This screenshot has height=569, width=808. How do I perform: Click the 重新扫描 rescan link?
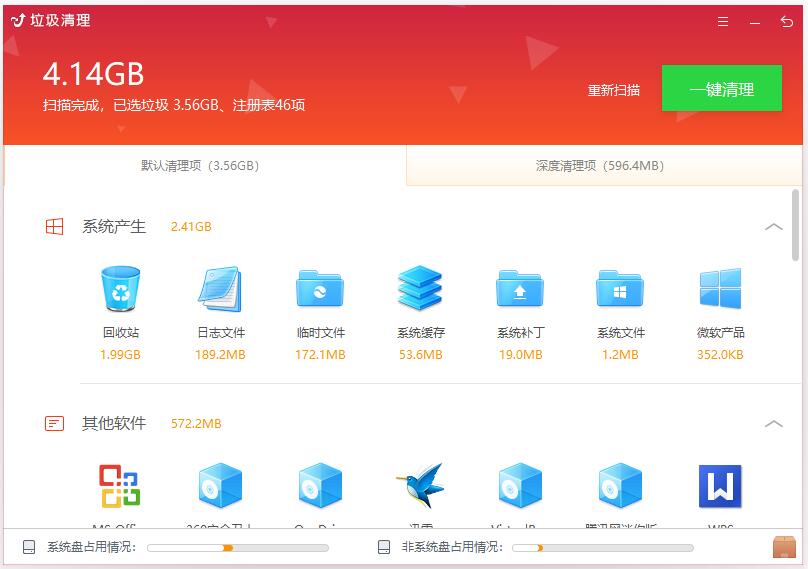click(613, 90)
